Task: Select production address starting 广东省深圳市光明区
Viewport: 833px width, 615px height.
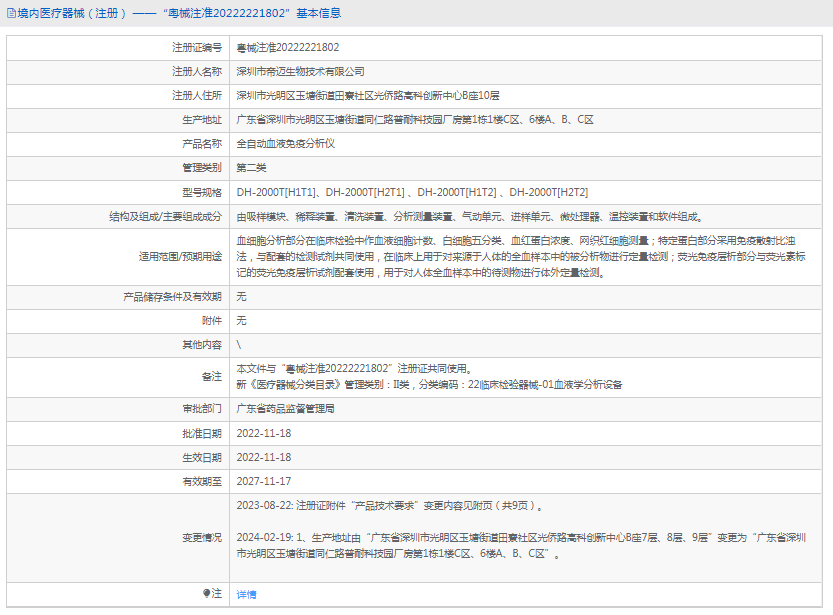Action: coord(415,120)
